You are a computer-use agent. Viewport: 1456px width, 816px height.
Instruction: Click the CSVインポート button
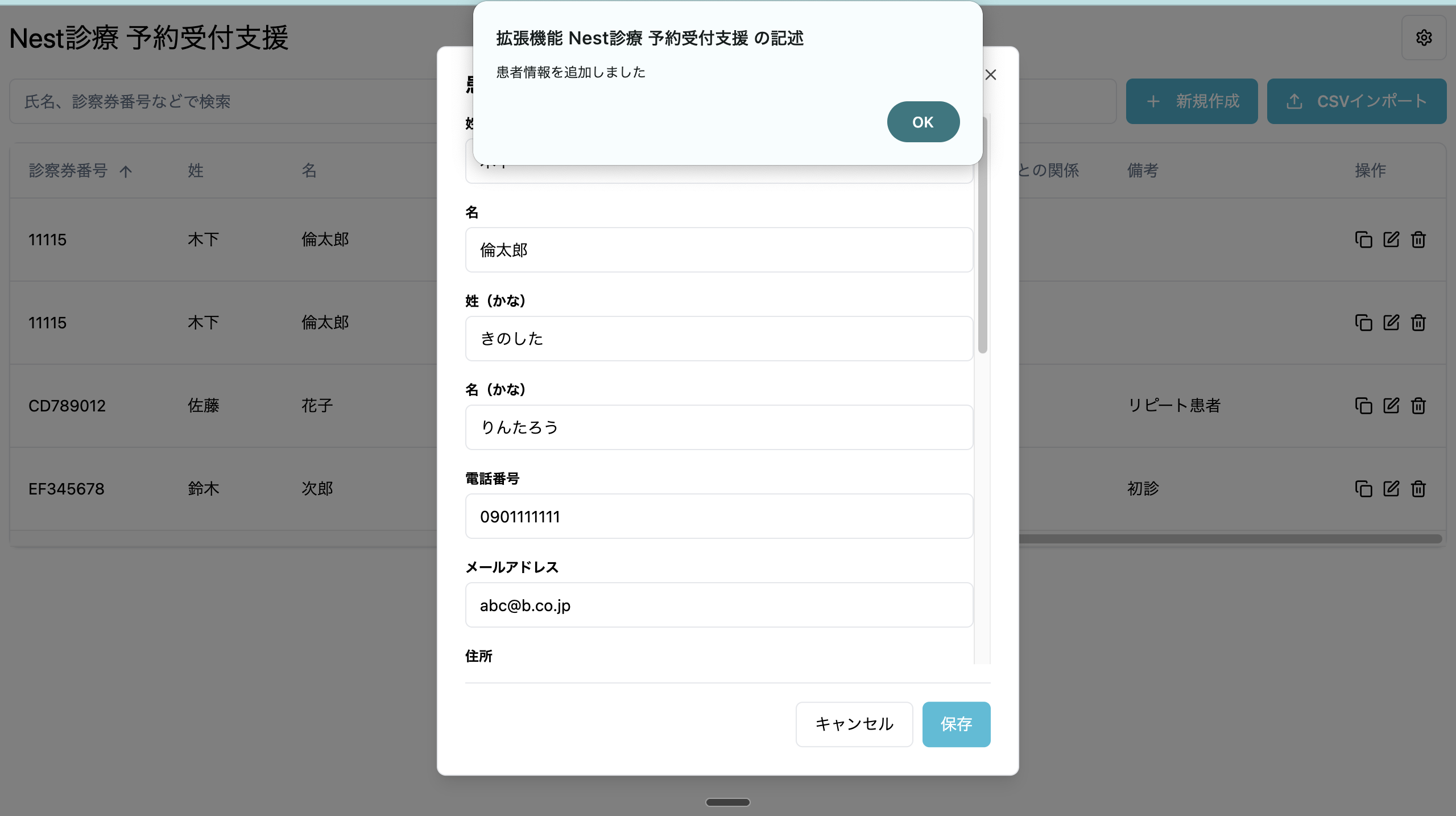(1356, 101)
